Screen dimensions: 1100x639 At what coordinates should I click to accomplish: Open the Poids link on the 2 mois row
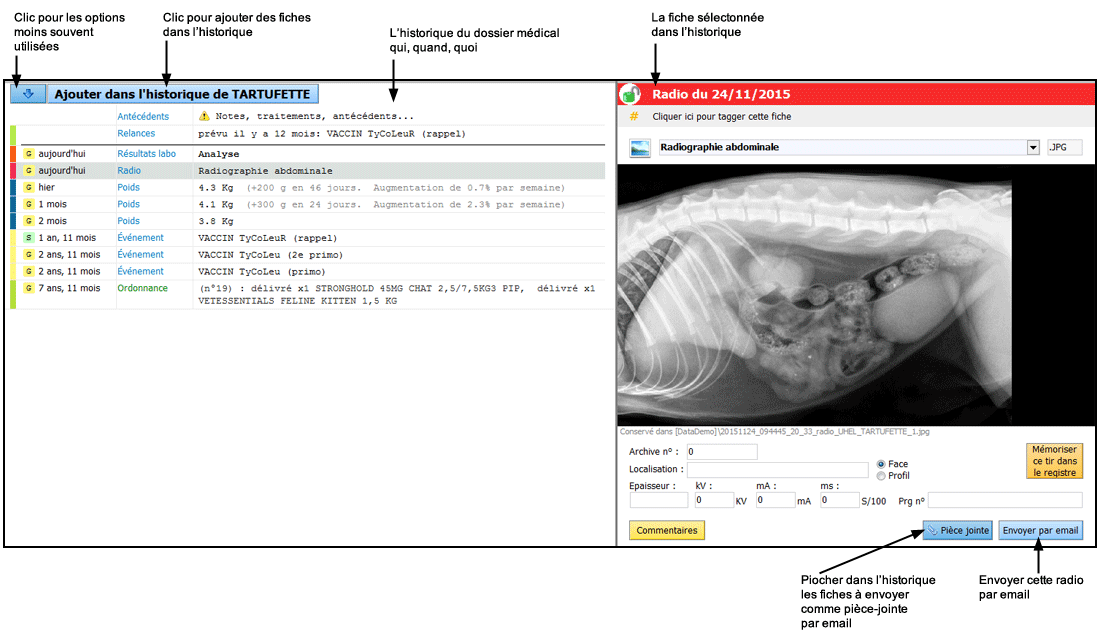coord(128,221)
